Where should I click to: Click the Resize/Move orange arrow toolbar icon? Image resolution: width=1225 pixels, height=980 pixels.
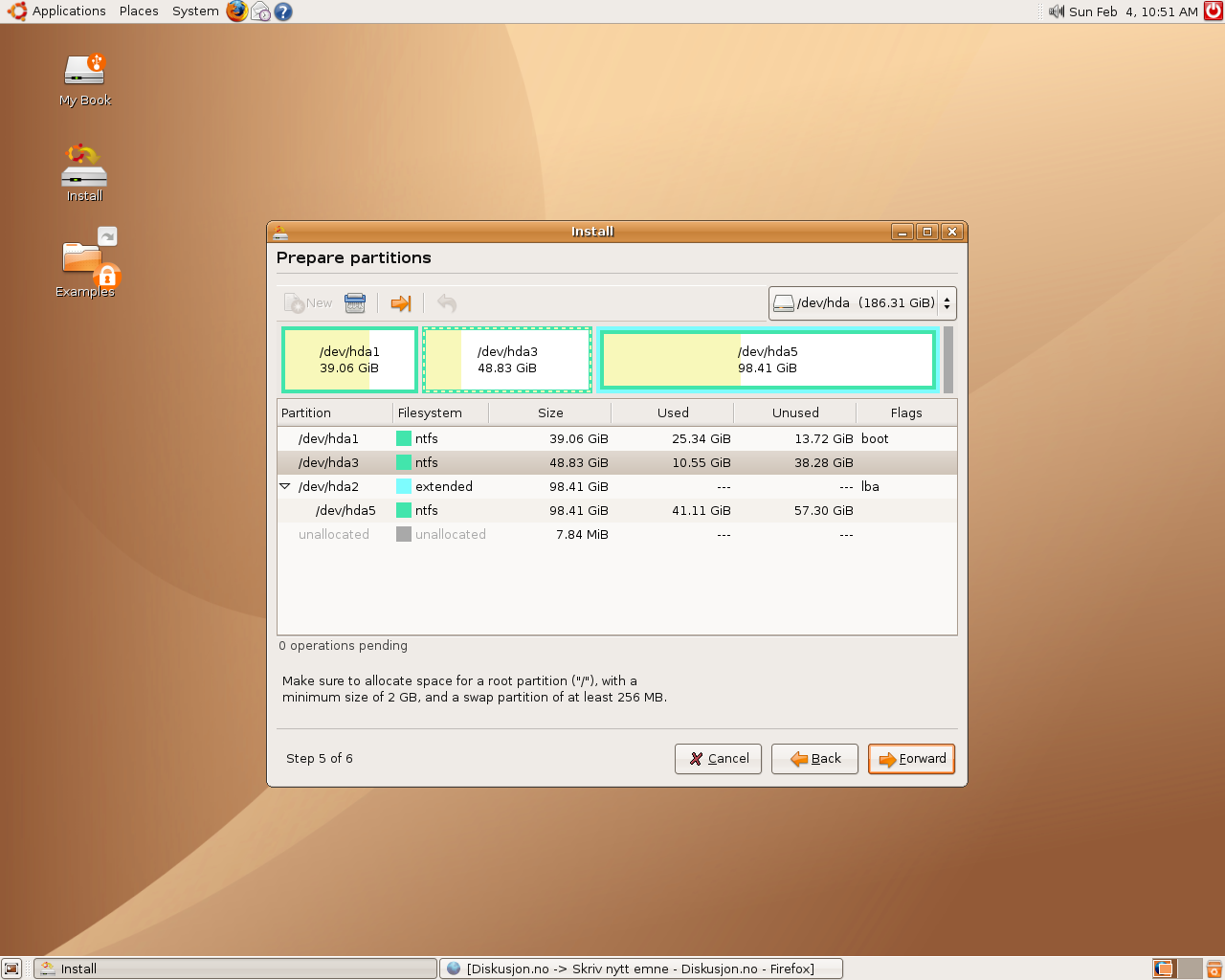coord(401,303)
